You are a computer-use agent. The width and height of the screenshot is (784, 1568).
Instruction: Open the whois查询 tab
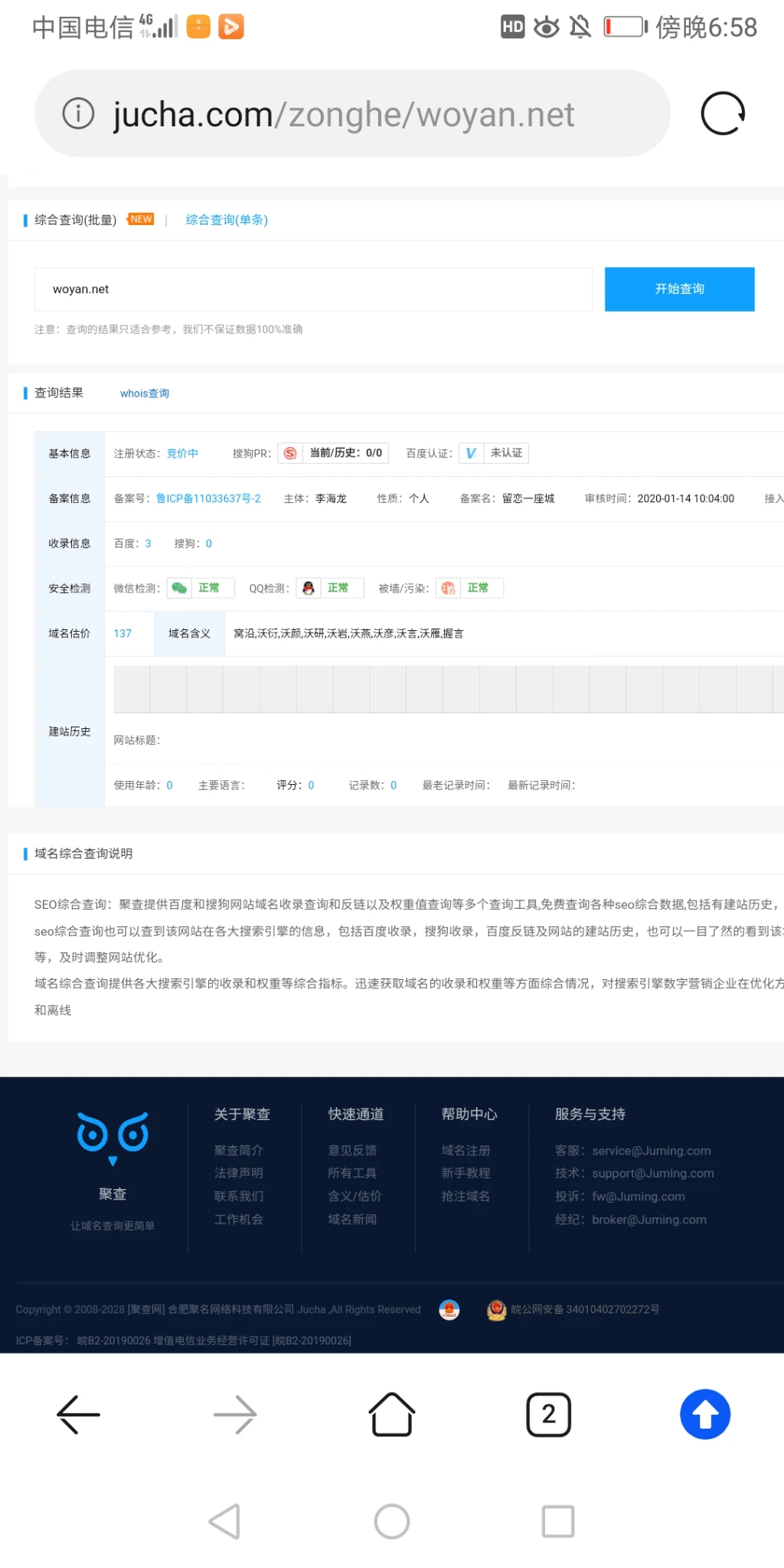(x=145, y=394)
